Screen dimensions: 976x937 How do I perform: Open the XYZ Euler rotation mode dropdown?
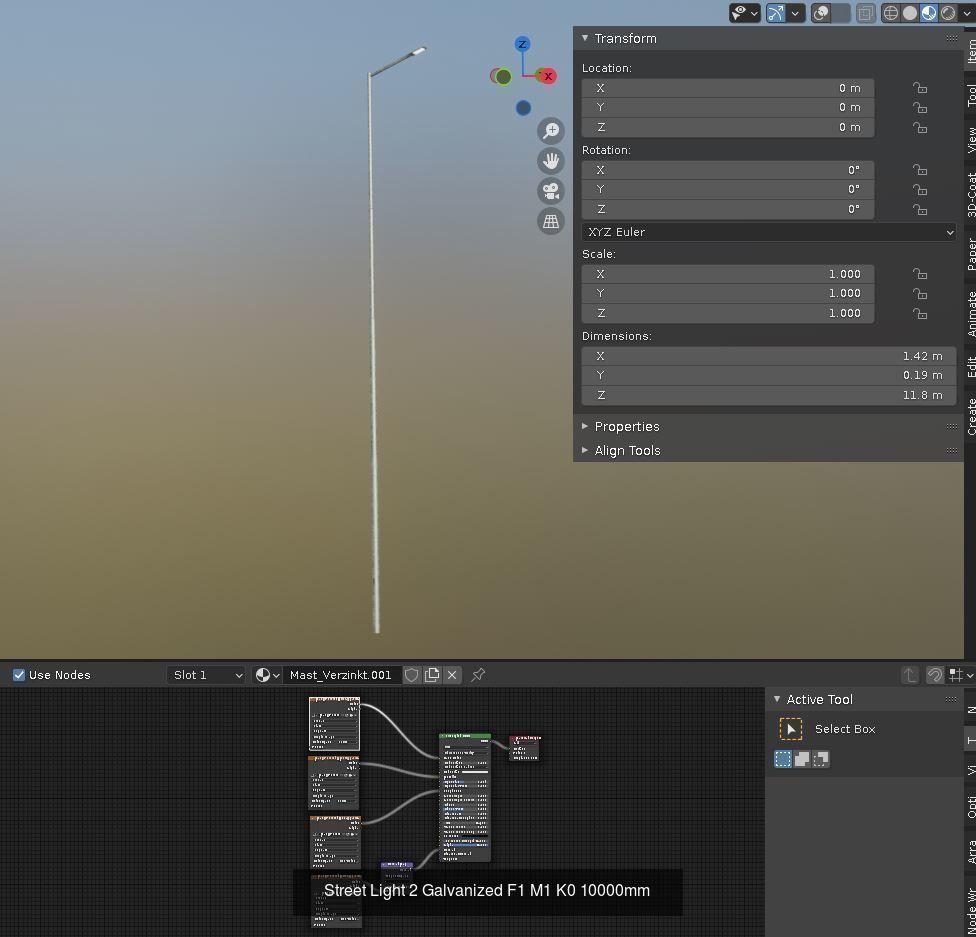coord(769,232)
